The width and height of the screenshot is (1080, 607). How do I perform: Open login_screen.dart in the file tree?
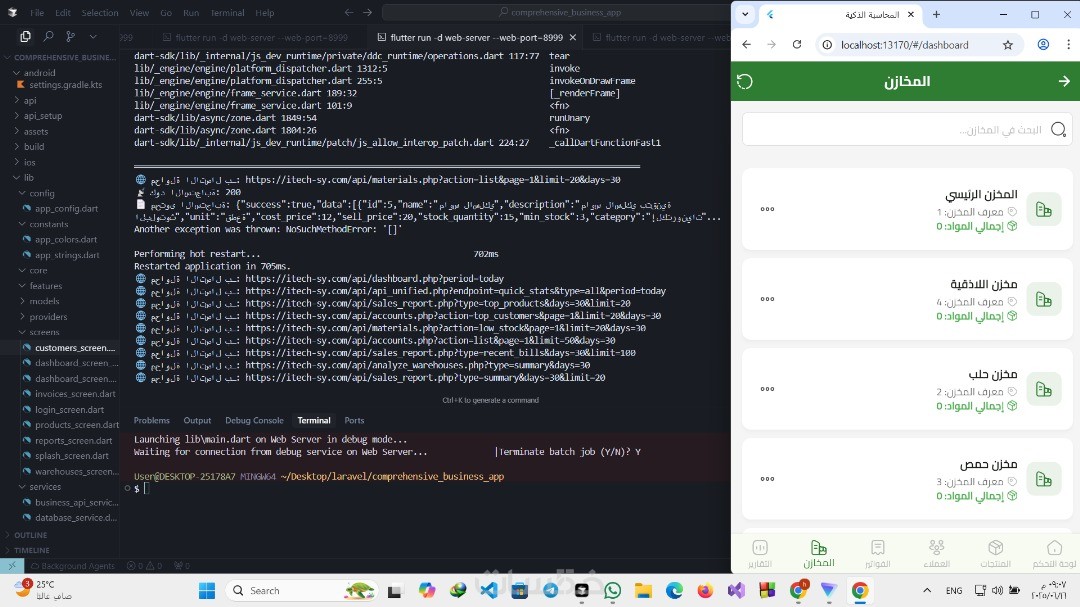69,409
